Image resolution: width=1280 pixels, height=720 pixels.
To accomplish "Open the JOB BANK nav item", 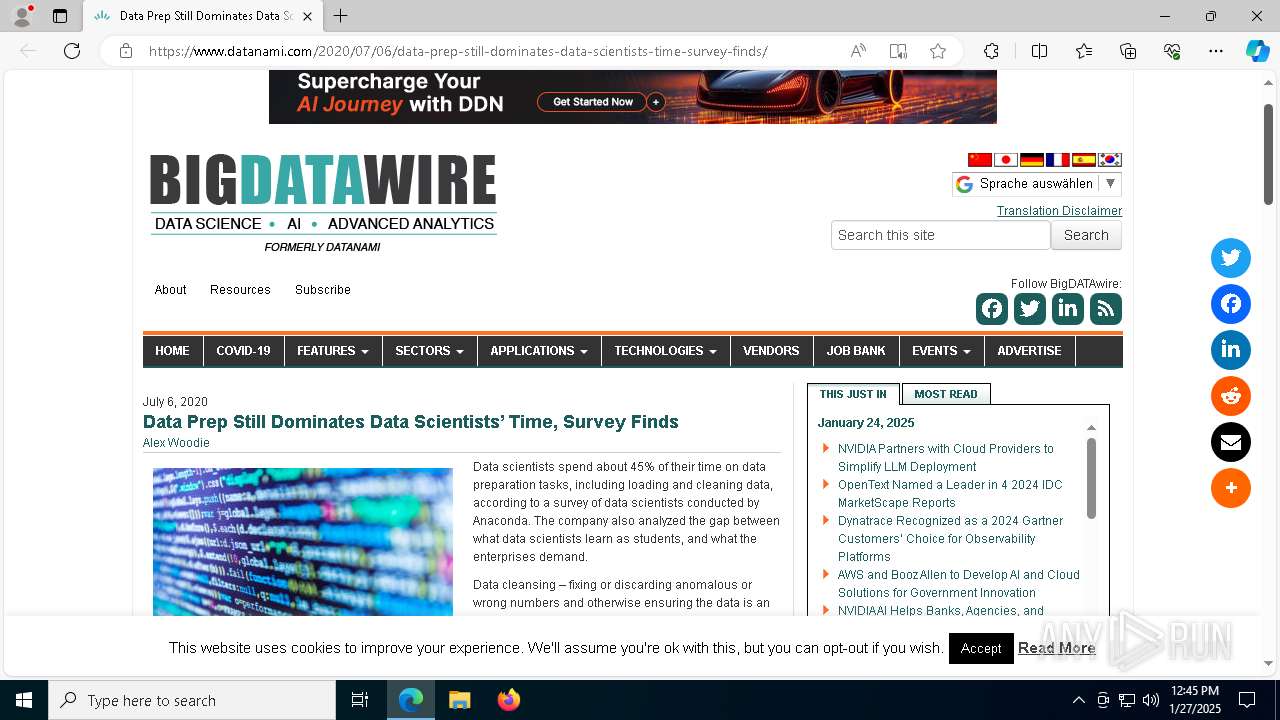I will pos(856,351).
